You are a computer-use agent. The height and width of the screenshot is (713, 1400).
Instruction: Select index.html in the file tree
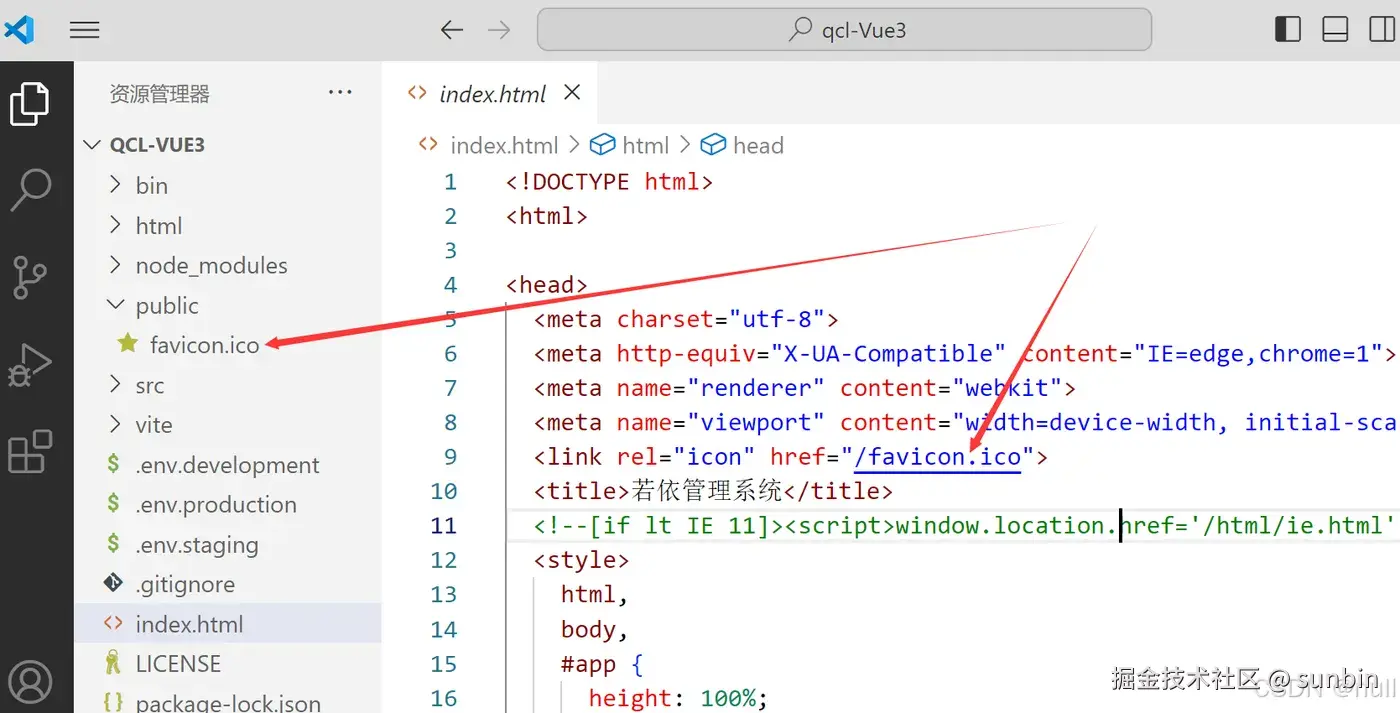pyautogui.click(x=228, y=624)
